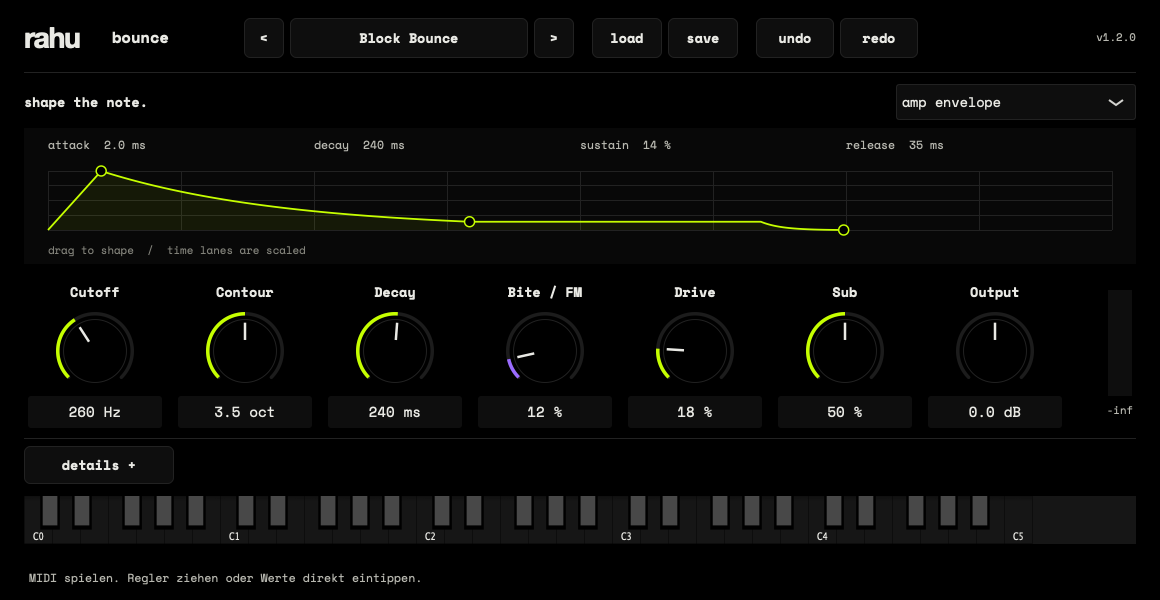Viewport: 1160px width, 600px height.
Task: Select the 0.0 dB output value field
Action: coord(995,412)
